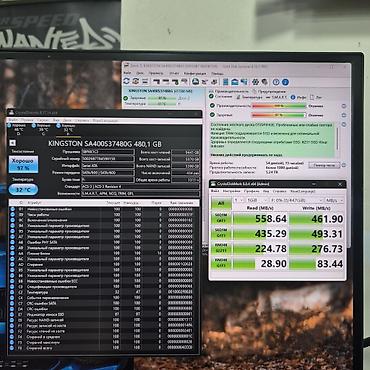Click the blue status circle of row E7 износа SSD
Screen dimensions: 370x370
coord(13,314)
